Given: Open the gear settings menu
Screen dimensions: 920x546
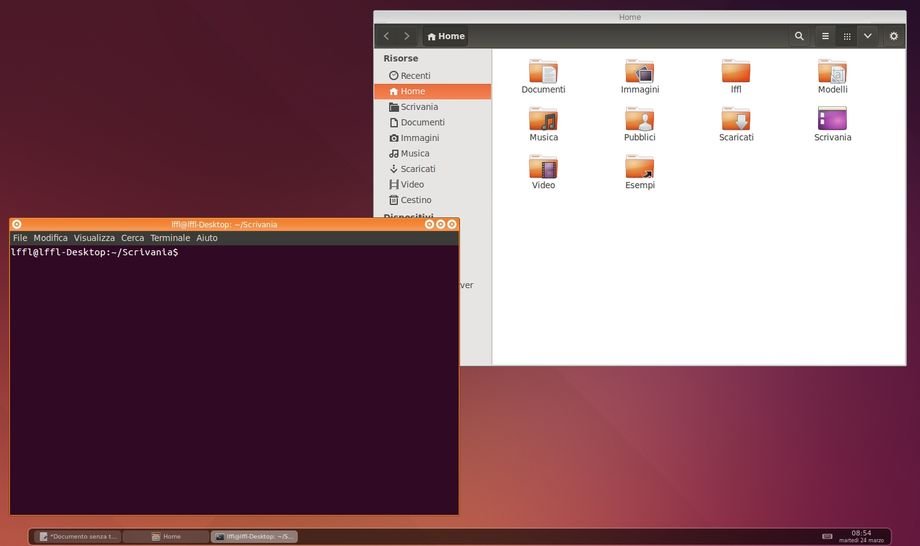Looking at the screenshot, I should (x=893, y=36).
